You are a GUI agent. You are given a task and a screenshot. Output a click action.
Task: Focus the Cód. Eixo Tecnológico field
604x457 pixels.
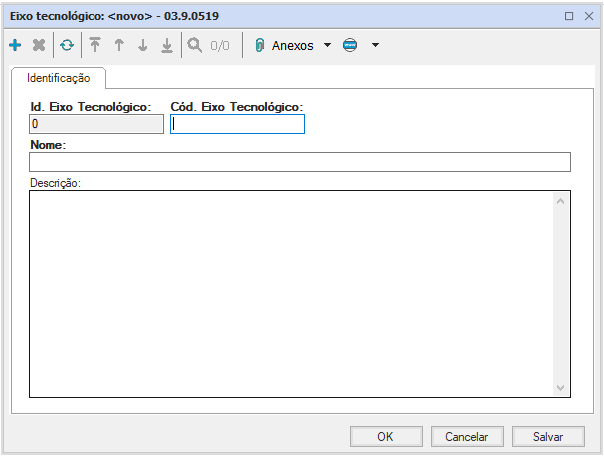coord(237,124)
